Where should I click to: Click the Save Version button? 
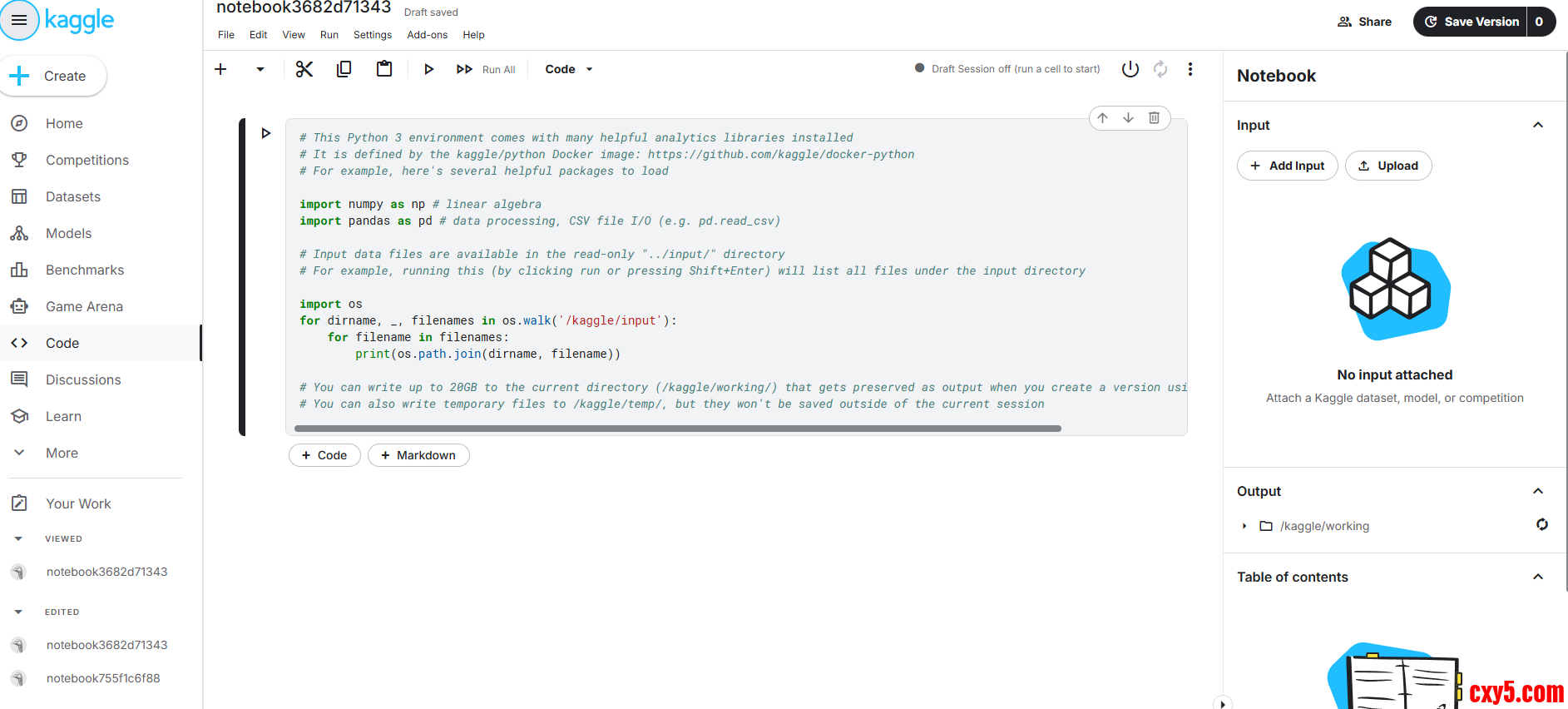pyautogui.click(x=1470, y=22)
